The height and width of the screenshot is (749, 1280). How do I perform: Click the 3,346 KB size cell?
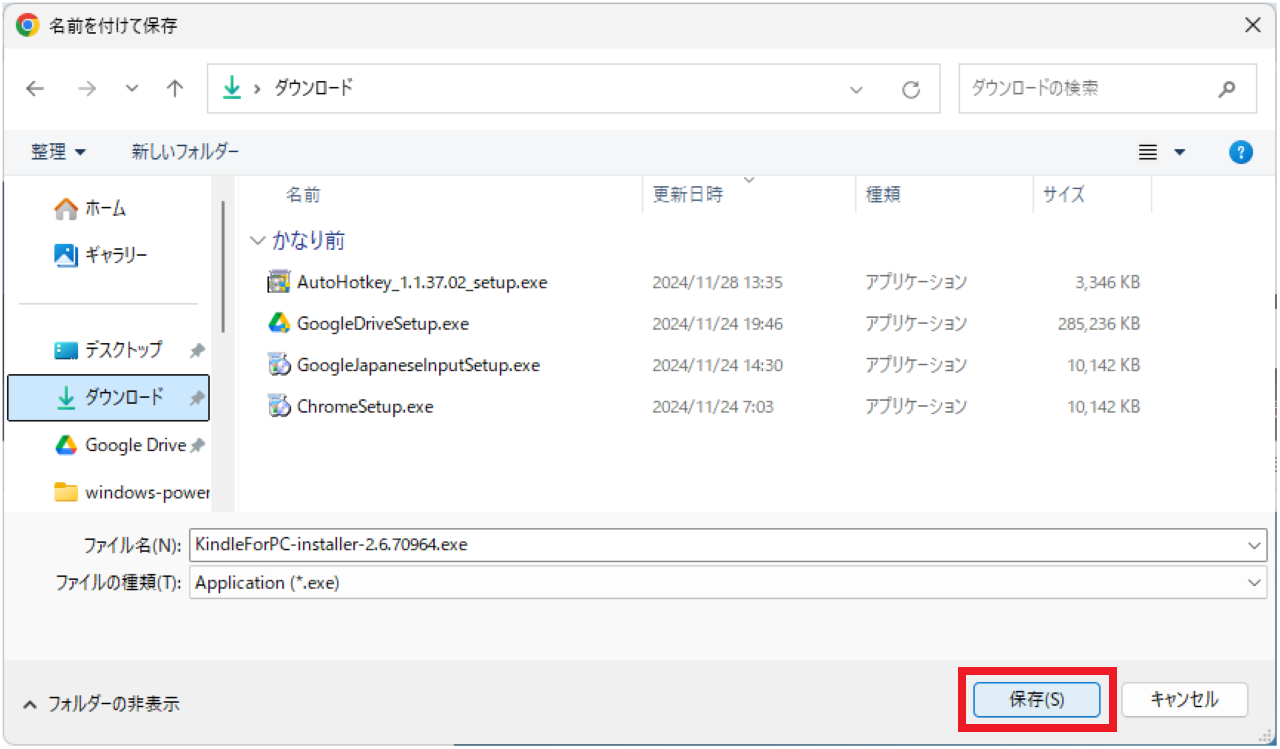pyautogui.click(x=1107, y=283)
